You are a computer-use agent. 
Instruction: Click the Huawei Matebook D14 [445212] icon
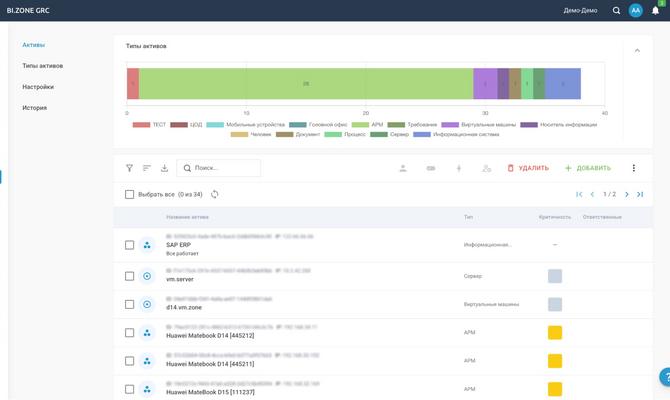(147, 332)
